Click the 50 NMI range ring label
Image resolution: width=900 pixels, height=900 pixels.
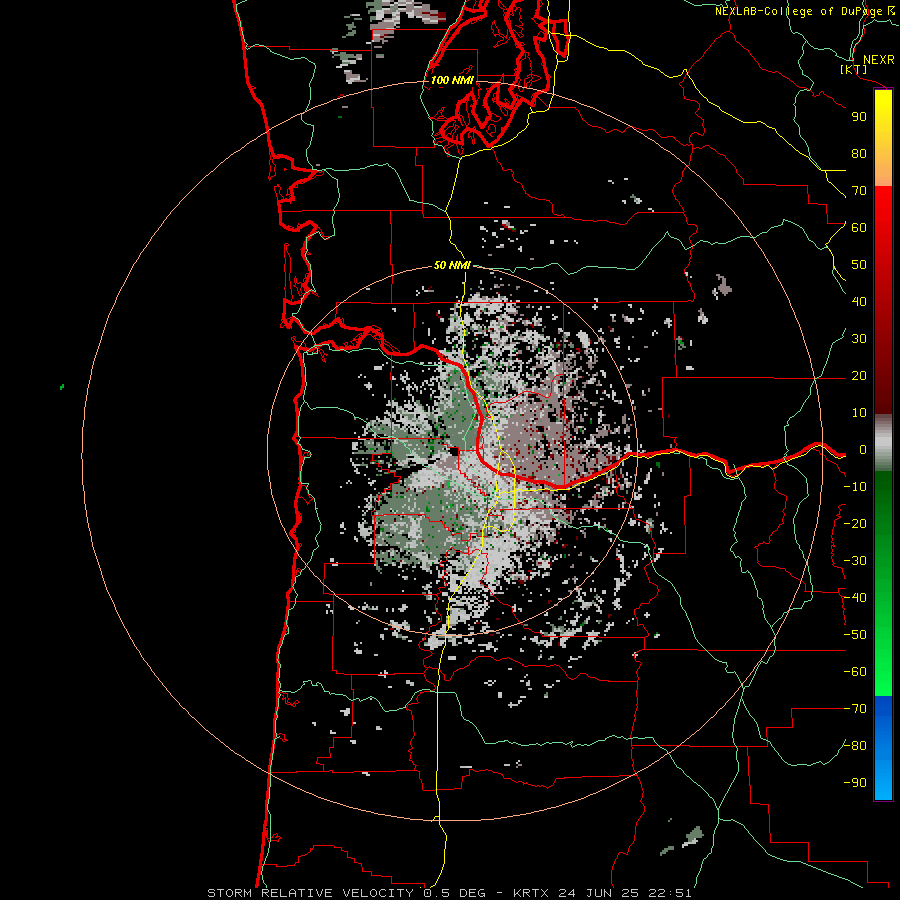pos(452,265)
